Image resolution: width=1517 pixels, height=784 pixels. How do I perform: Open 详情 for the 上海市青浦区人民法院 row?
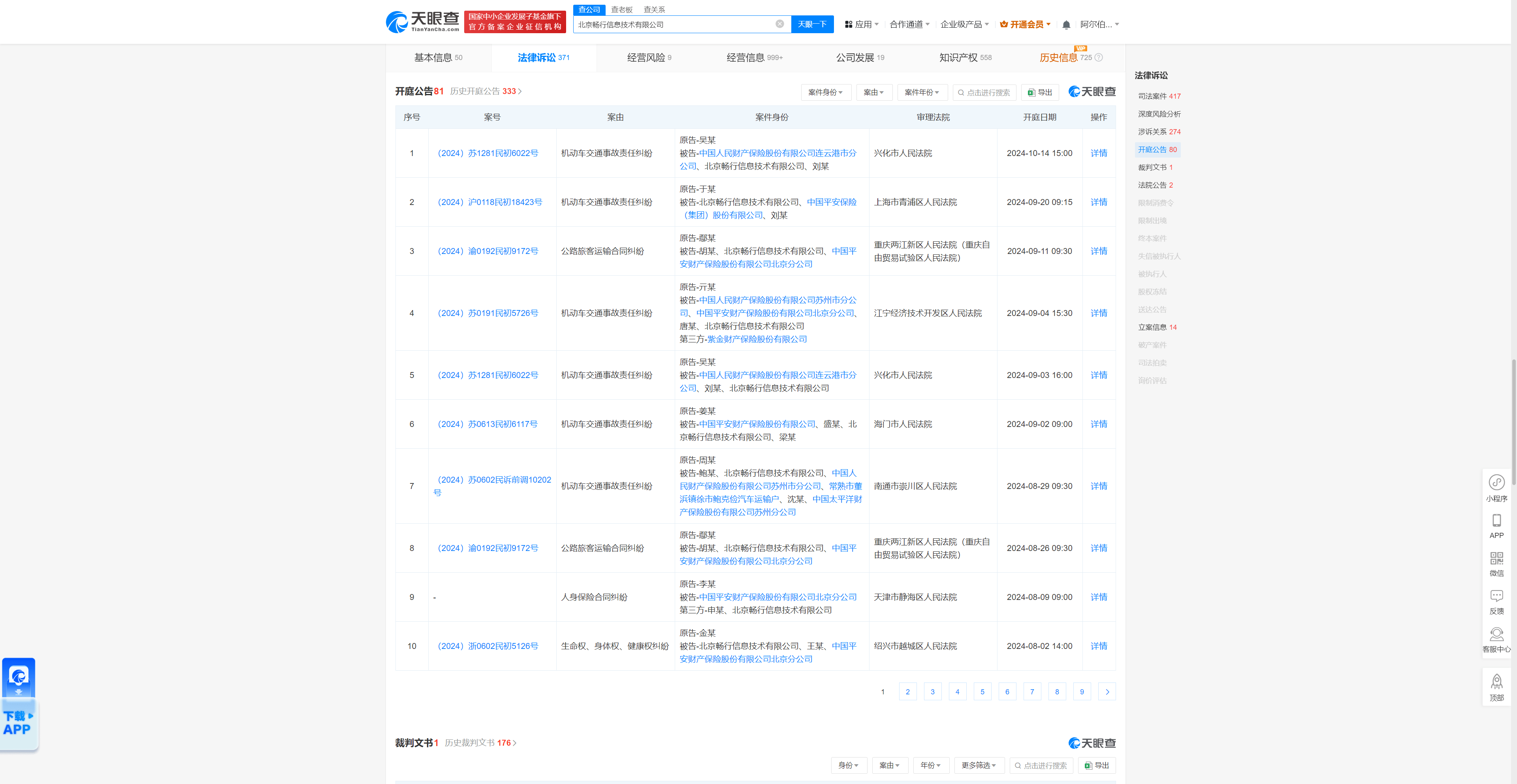[x=1098, y=202]
